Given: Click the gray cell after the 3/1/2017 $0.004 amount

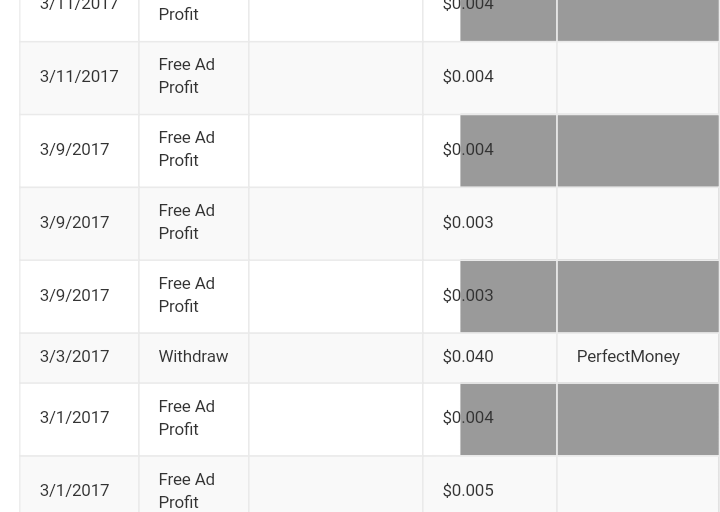Looking at the screenshot, I should click(x=637, y=420).
